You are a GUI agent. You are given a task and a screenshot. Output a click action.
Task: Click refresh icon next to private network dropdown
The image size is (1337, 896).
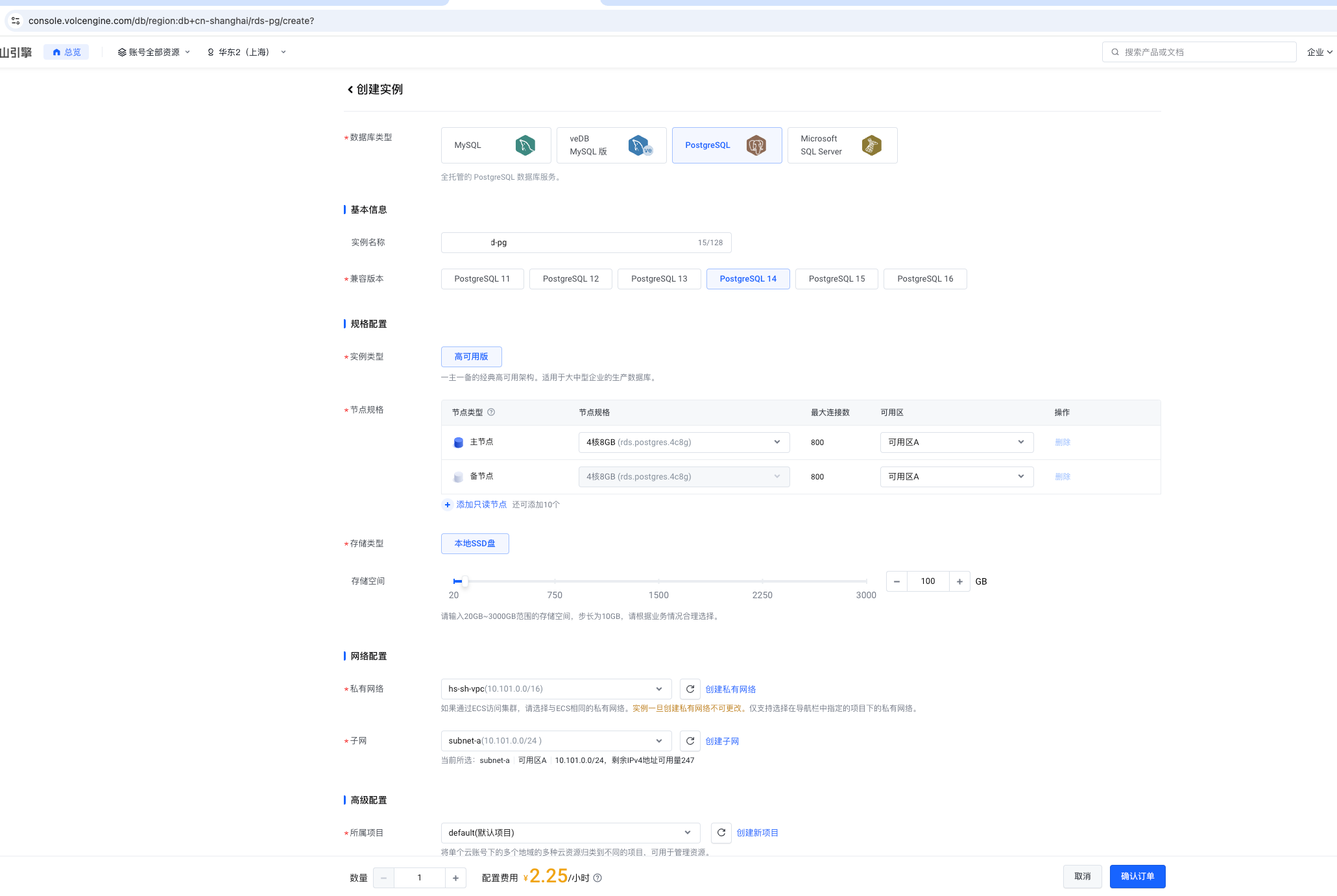point(690,689)
